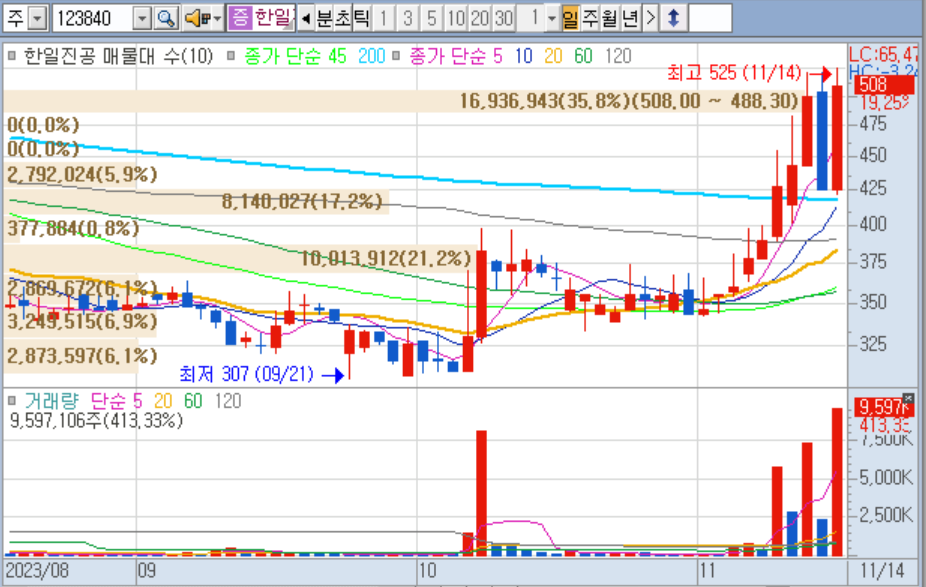The image size is (926, 587).
Task: Open the 주 market type dropdown
Action: coord(37,18)
